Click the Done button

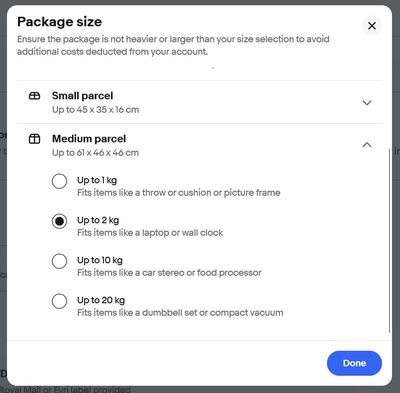(354, 363)
